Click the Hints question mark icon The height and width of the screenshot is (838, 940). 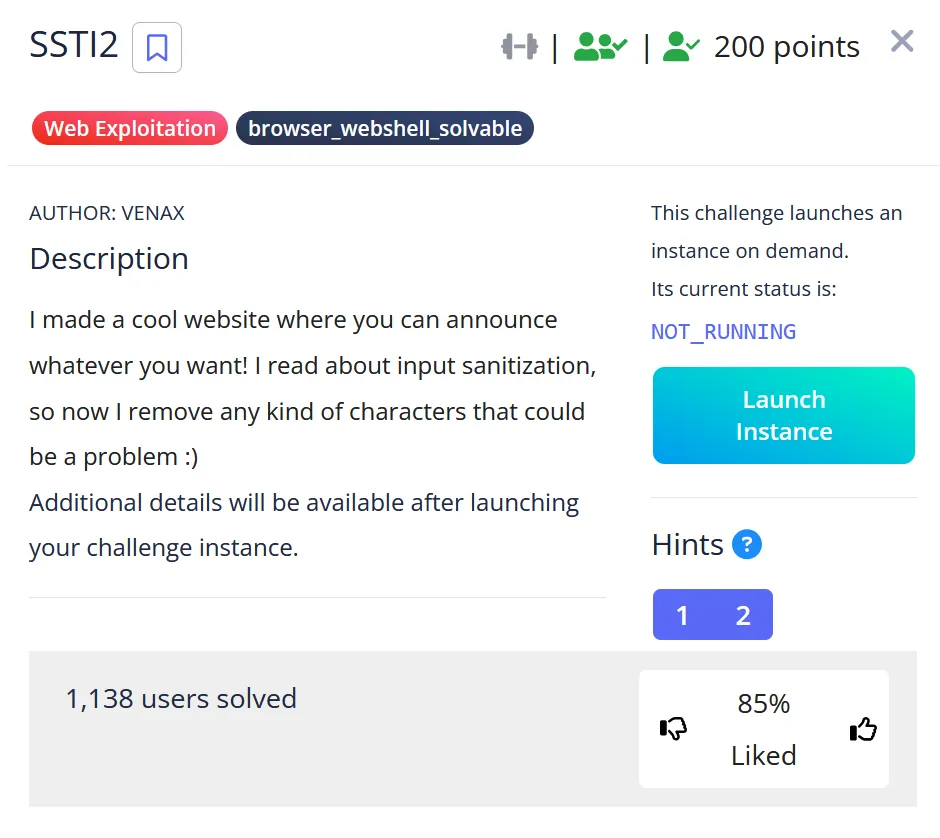click(x=747, y=545)
